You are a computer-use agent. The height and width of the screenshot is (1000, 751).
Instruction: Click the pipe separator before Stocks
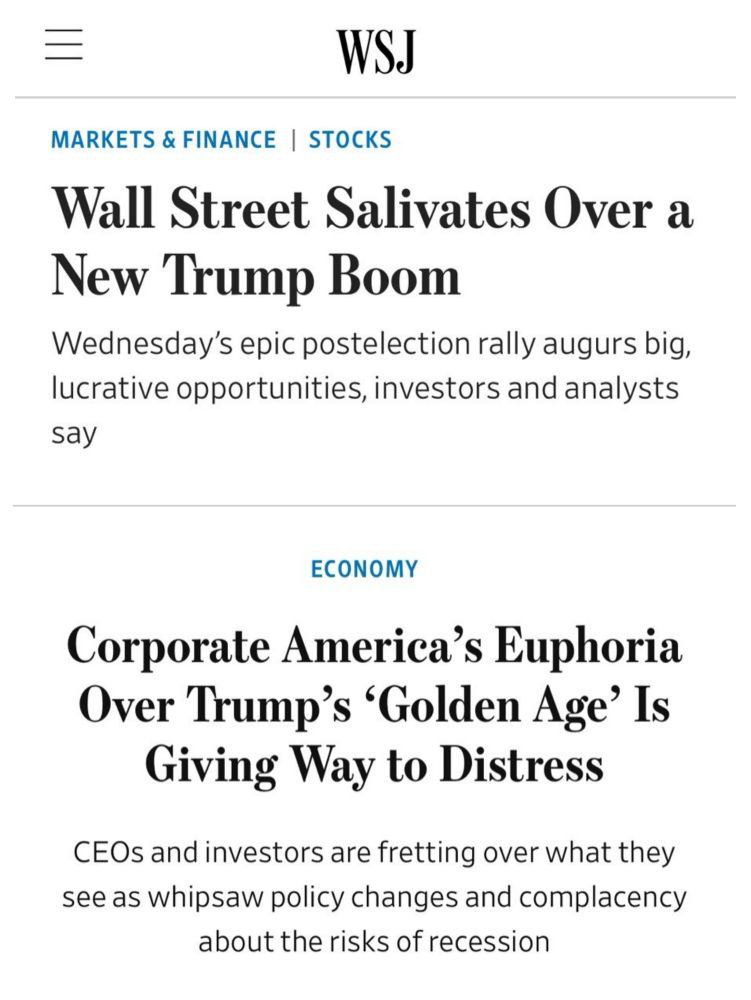pyautogui.click(x=293, y=140)
